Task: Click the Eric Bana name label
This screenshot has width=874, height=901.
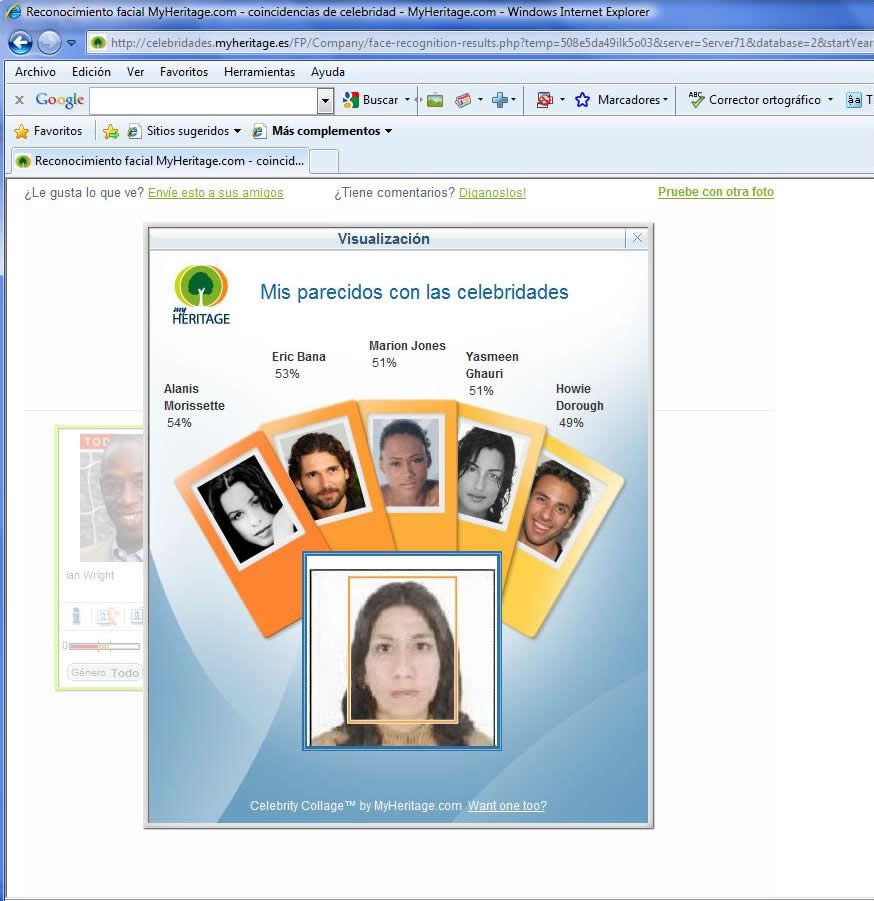Action: click(299, 357)
